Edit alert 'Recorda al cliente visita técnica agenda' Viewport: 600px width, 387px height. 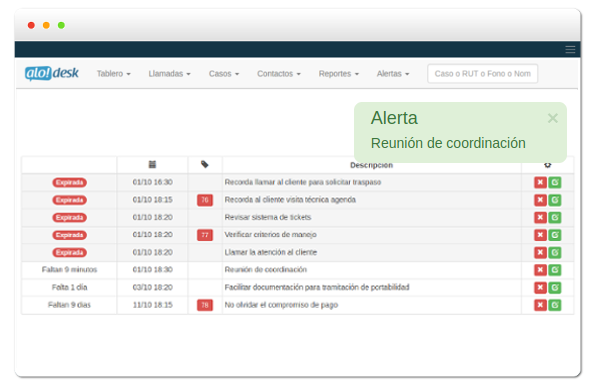(555, 200)
